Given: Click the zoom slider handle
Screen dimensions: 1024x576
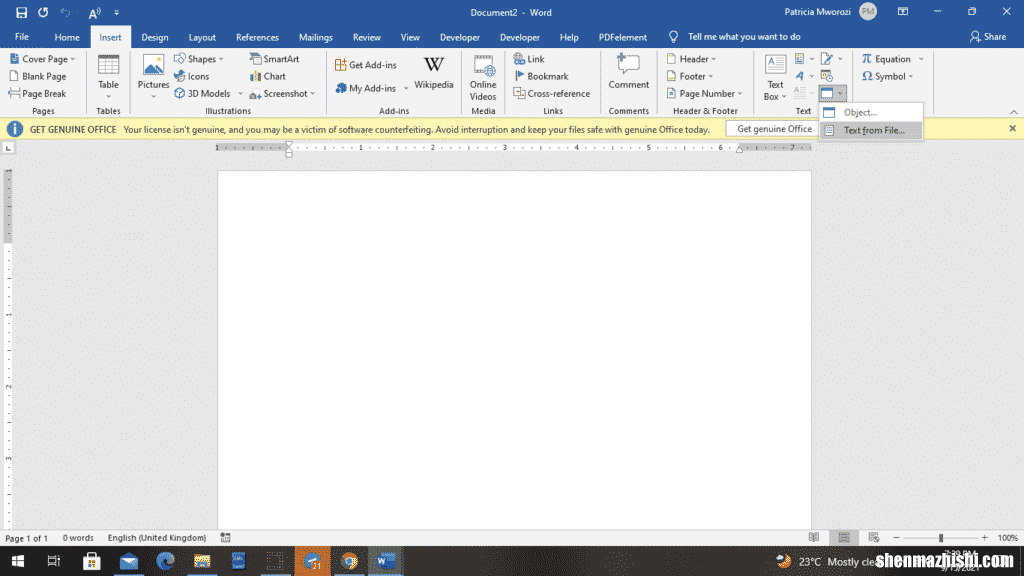Looking at the screenshot, I should (x=940, y=537).
